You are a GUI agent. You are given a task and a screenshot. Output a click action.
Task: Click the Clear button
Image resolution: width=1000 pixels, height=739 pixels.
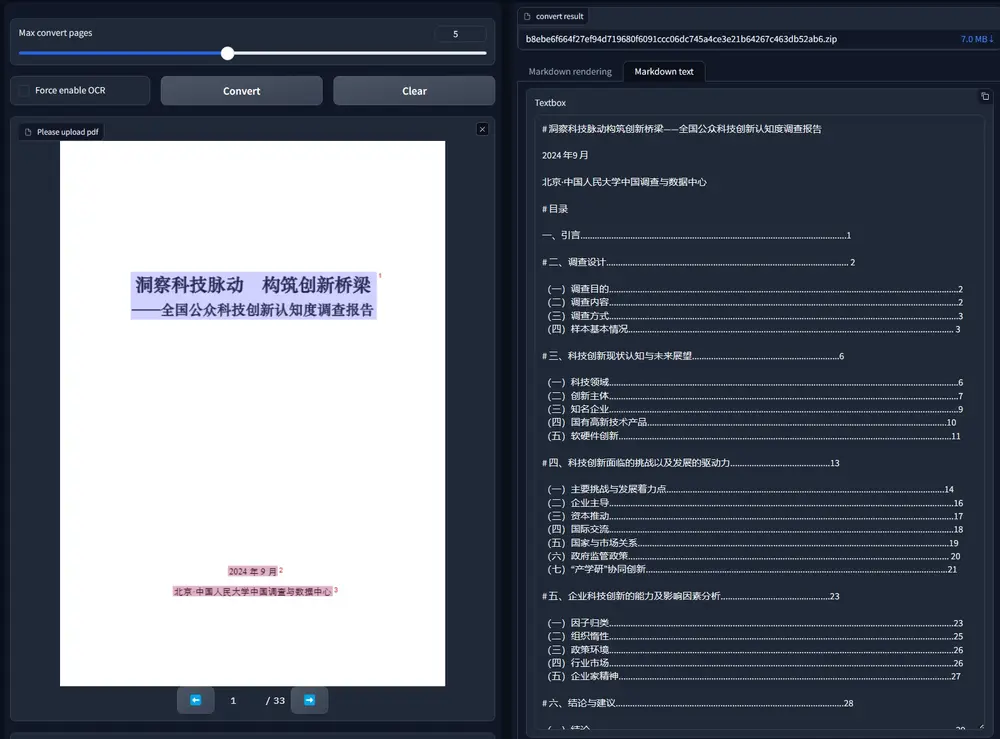coord(414,91)
